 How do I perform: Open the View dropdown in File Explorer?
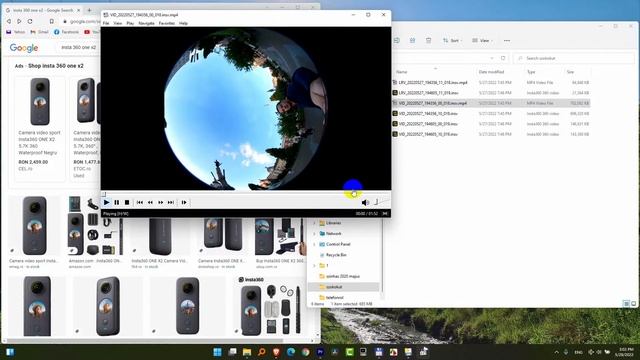click(x=482, y=40)
